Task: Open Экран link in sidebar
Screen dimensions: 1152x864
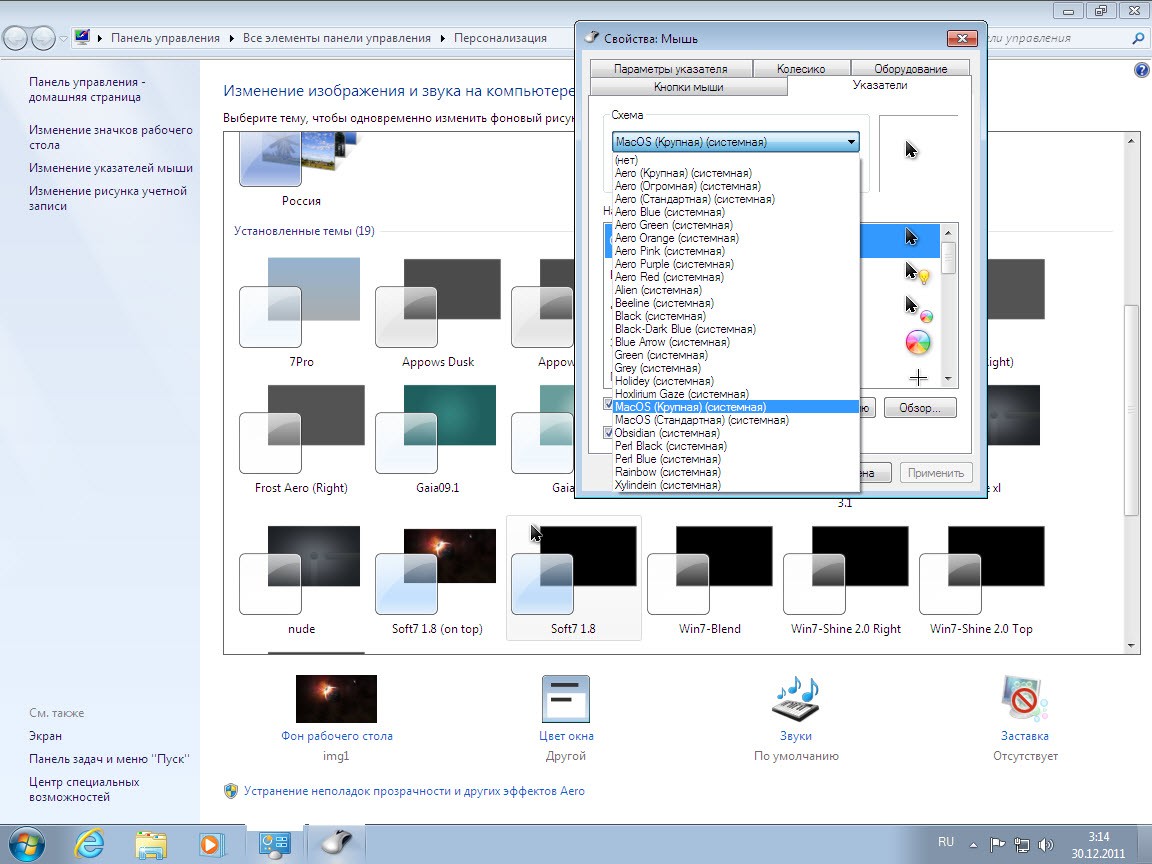Action: click(46, 736)
